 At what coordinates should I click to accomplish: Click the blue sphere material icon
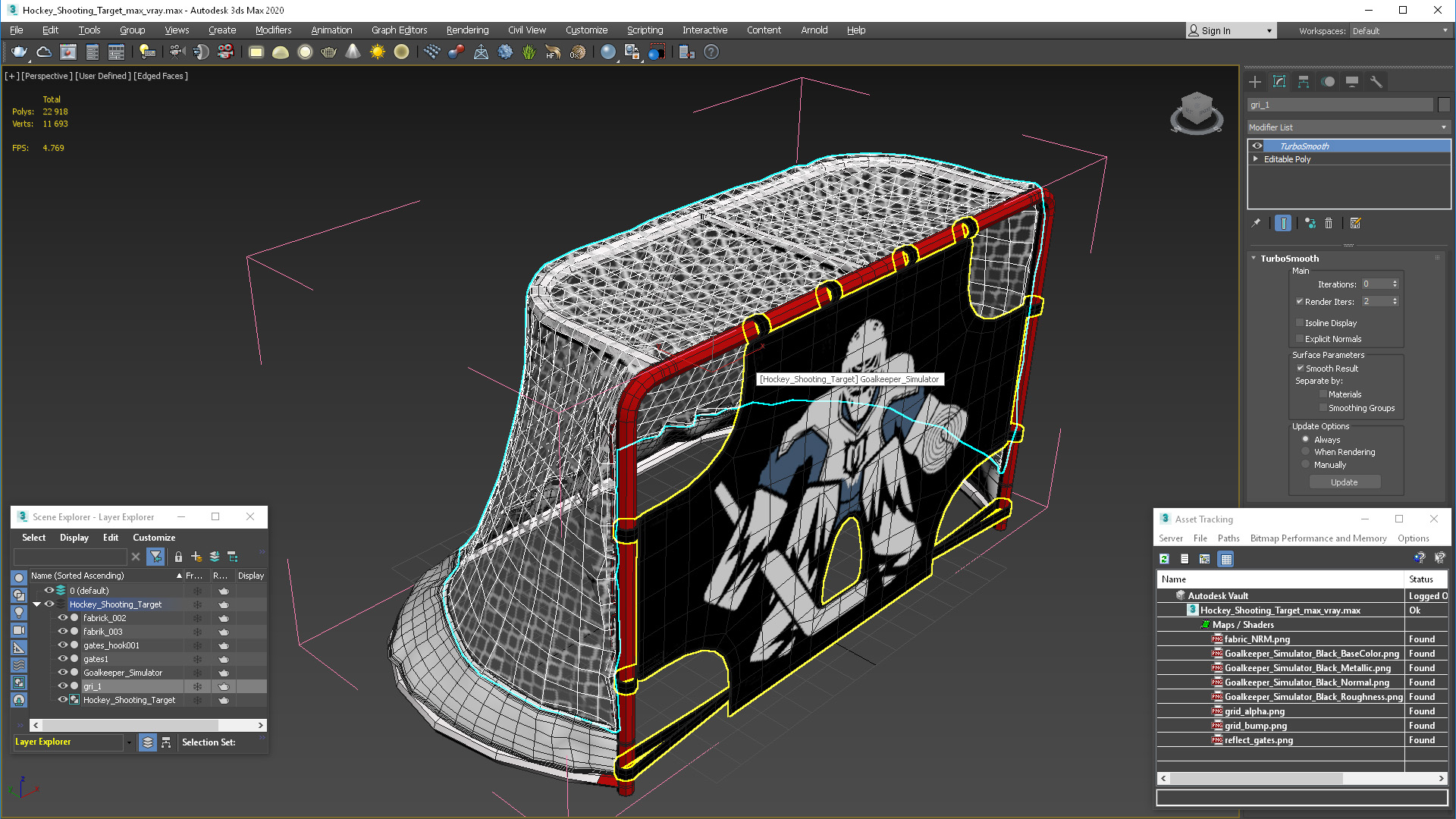click(x=608, y=52)
